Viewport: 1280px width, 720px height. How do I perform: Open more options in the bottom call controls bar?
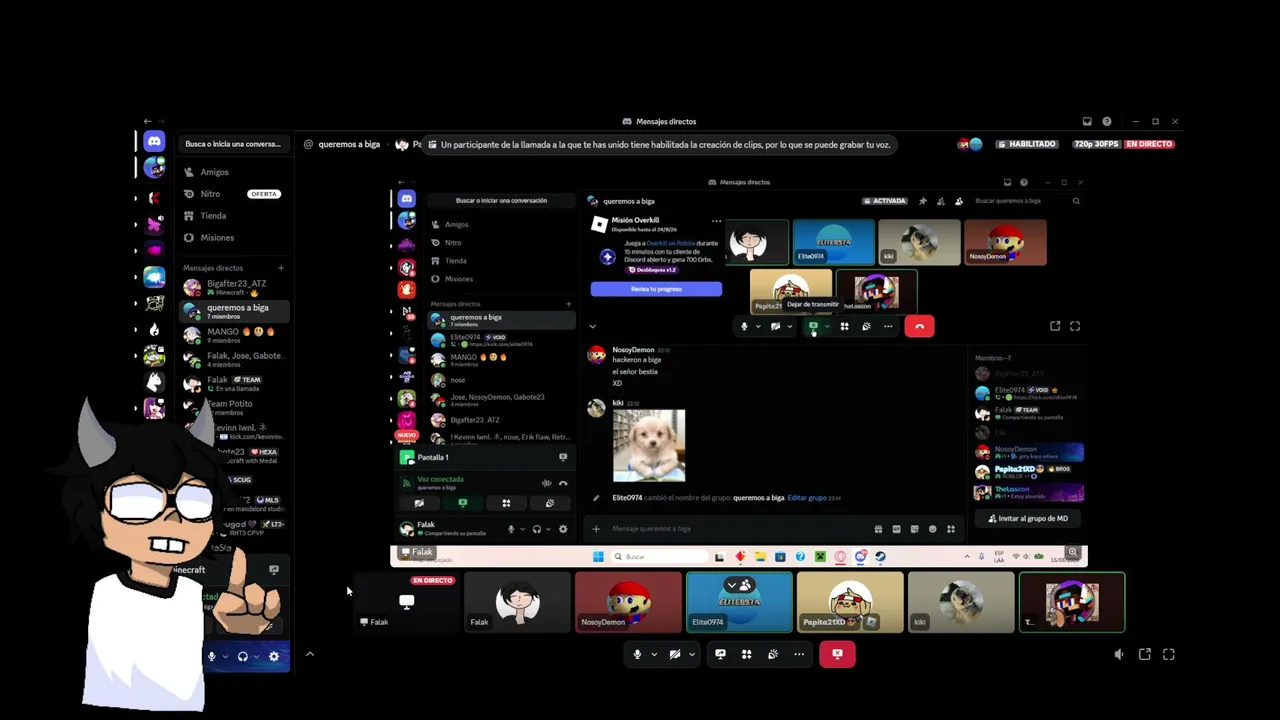click(x=799, y=654)
